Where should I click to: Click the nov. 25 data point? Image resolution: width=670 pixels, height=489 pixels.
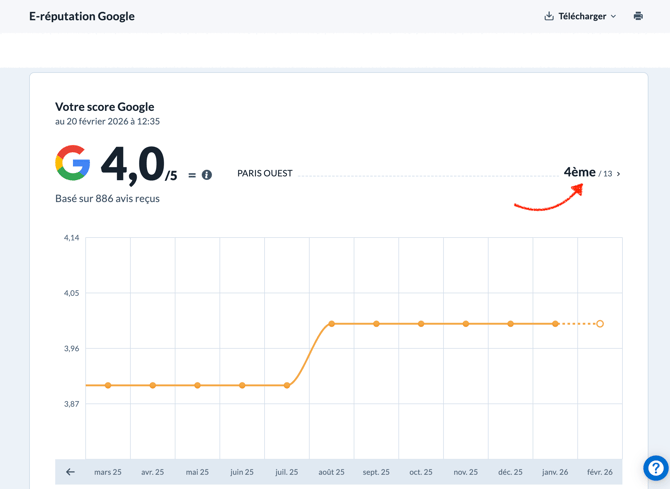click(x=466, y=324)
